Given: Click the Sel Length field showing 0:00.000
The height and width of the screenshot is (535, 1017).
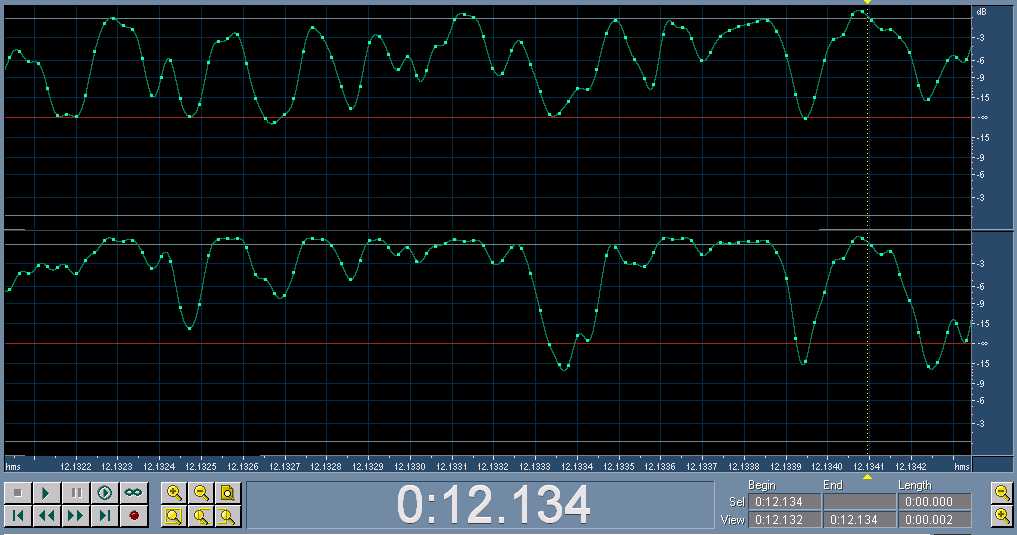Looking at the screenshot, I should tap(934, 501).
